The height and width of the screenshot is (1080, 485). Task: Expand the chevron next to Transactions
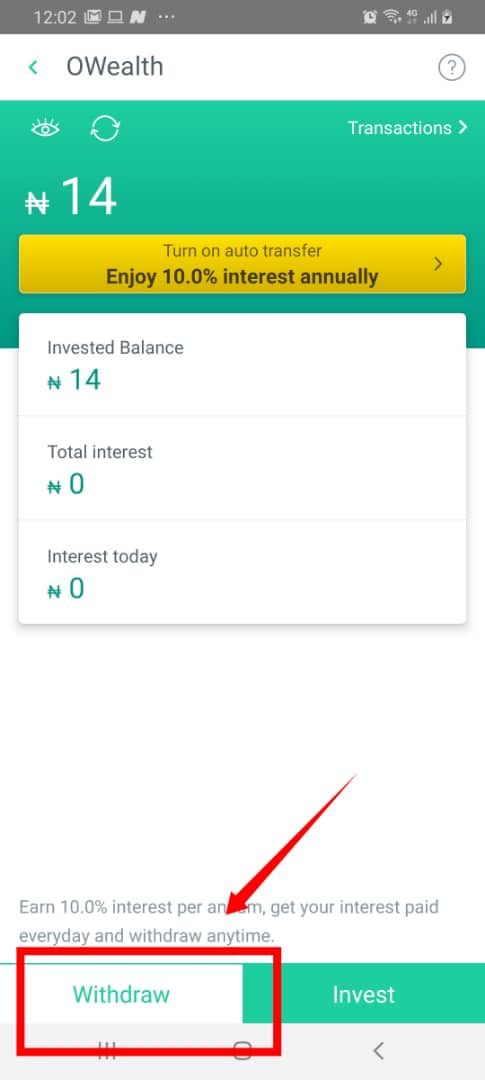click(462, 128)
